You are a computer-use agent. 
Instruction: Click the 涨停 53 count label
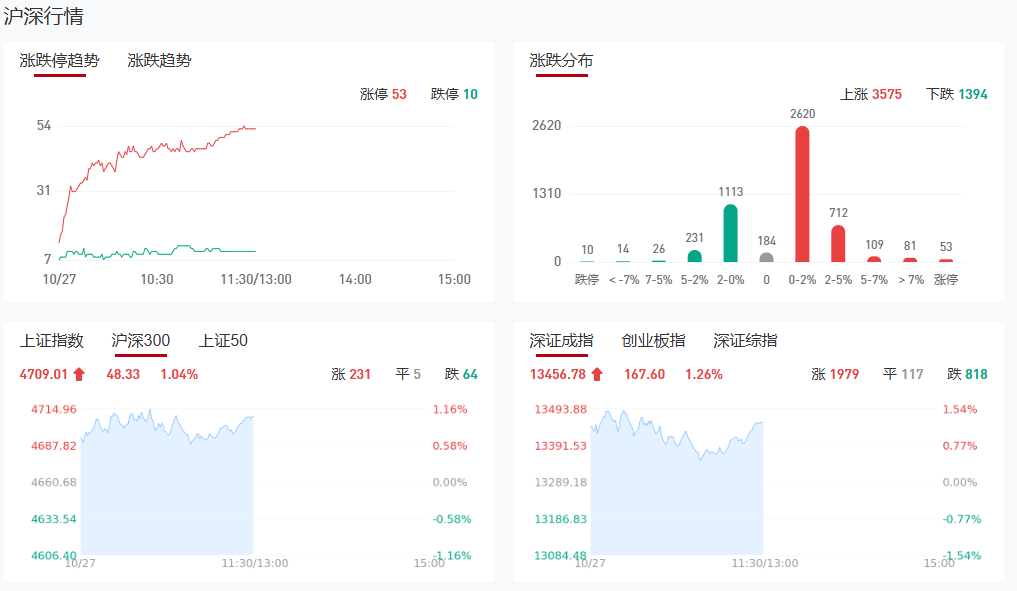tap(383, 95)
